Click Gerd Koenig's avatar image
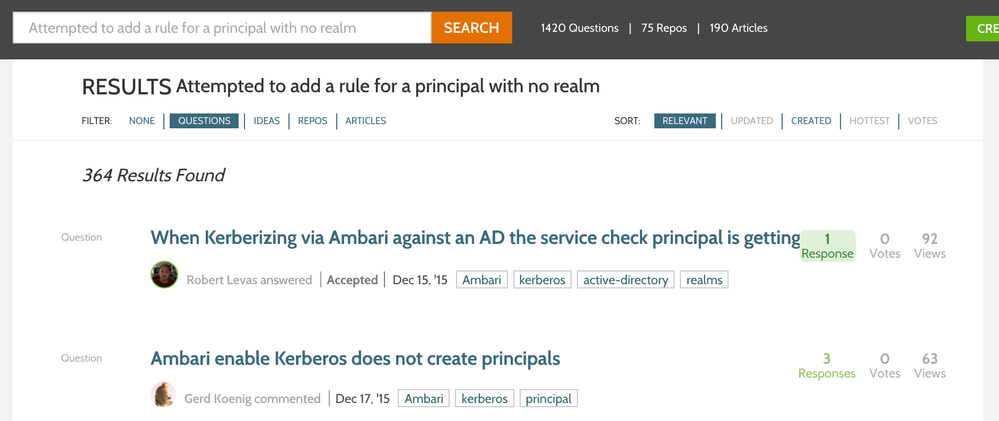 pos(164,395)
